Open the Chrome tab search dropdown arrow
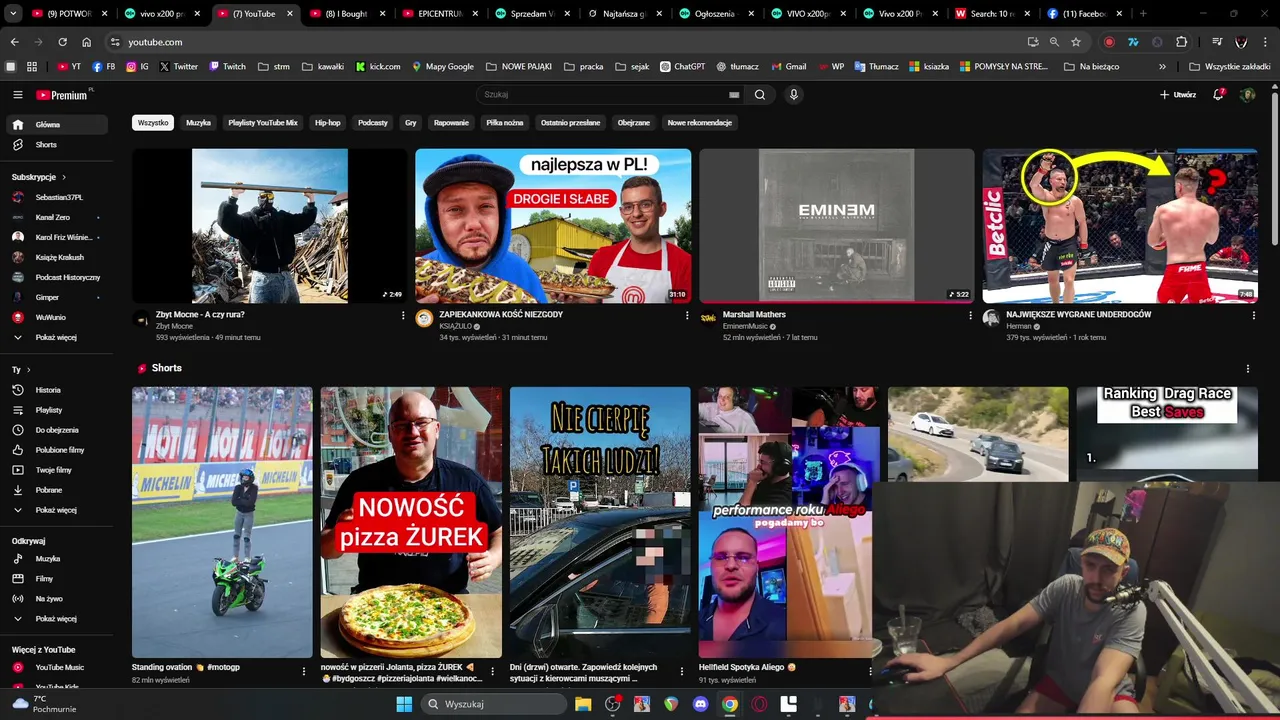1280x720 pixels. pos(13,14)
